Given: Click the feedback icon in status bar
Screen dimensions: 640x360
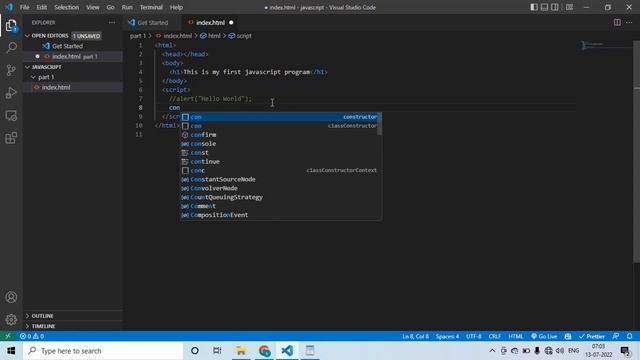Looking at the screenshot, I should pos(616,336).
